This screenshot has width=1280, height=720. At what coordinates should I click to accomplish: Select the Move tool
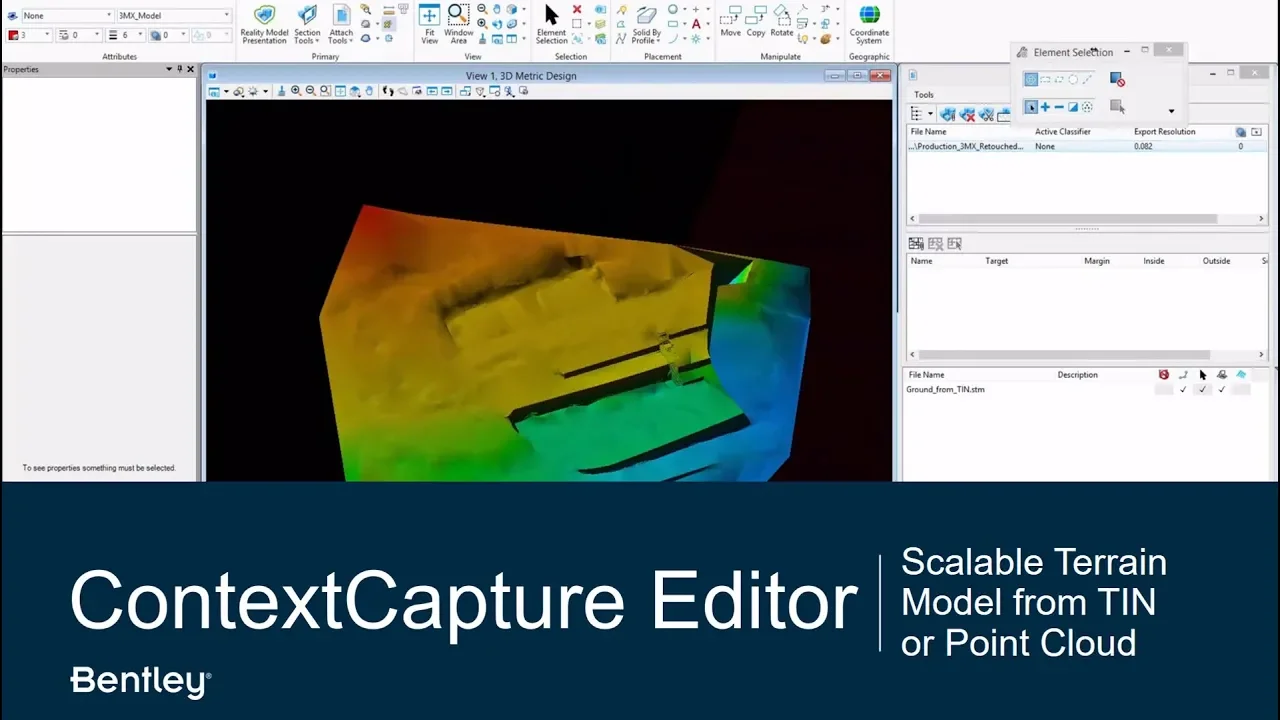coord(731,21)
